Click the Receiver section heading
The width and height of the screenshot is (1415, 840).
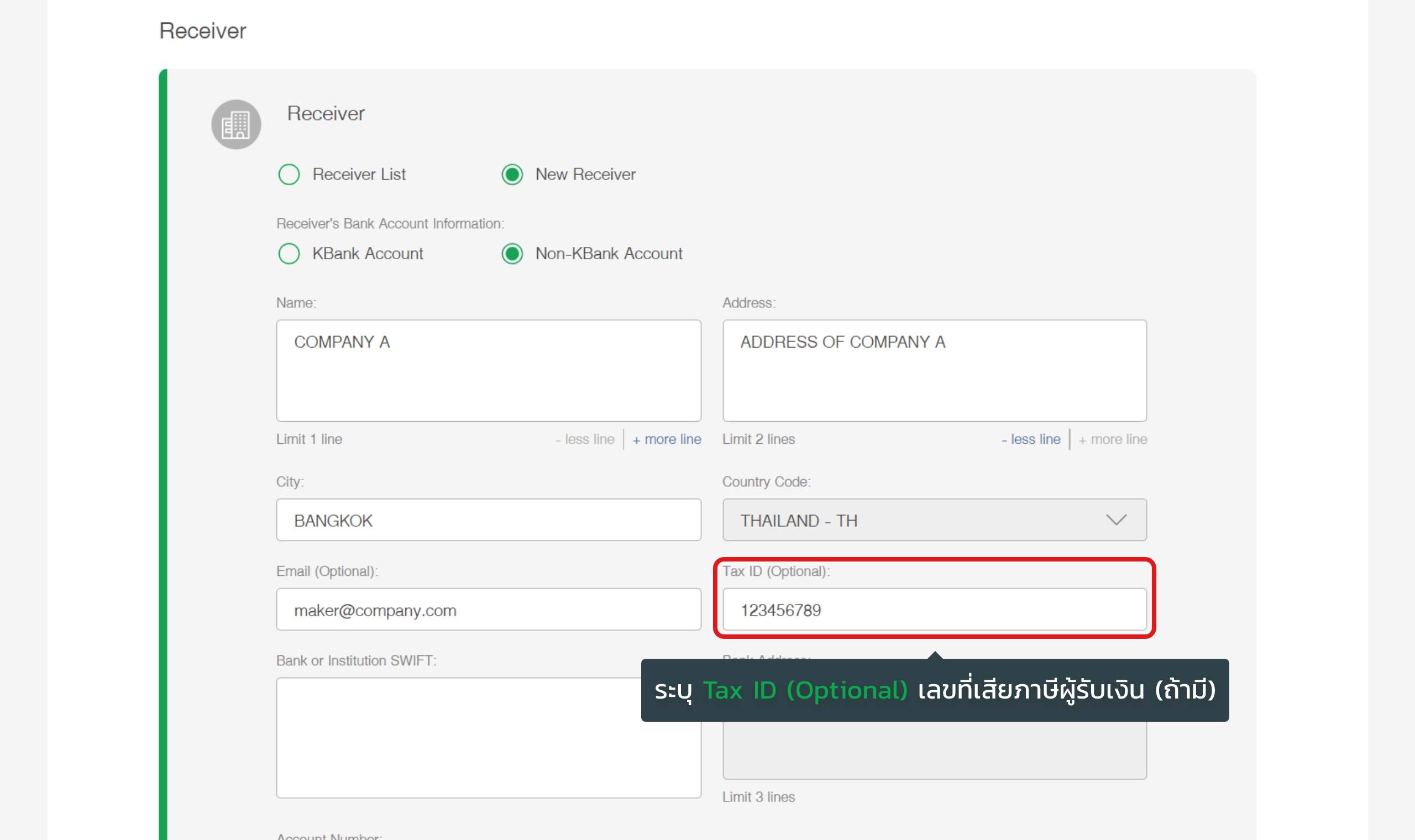[203, 30]
